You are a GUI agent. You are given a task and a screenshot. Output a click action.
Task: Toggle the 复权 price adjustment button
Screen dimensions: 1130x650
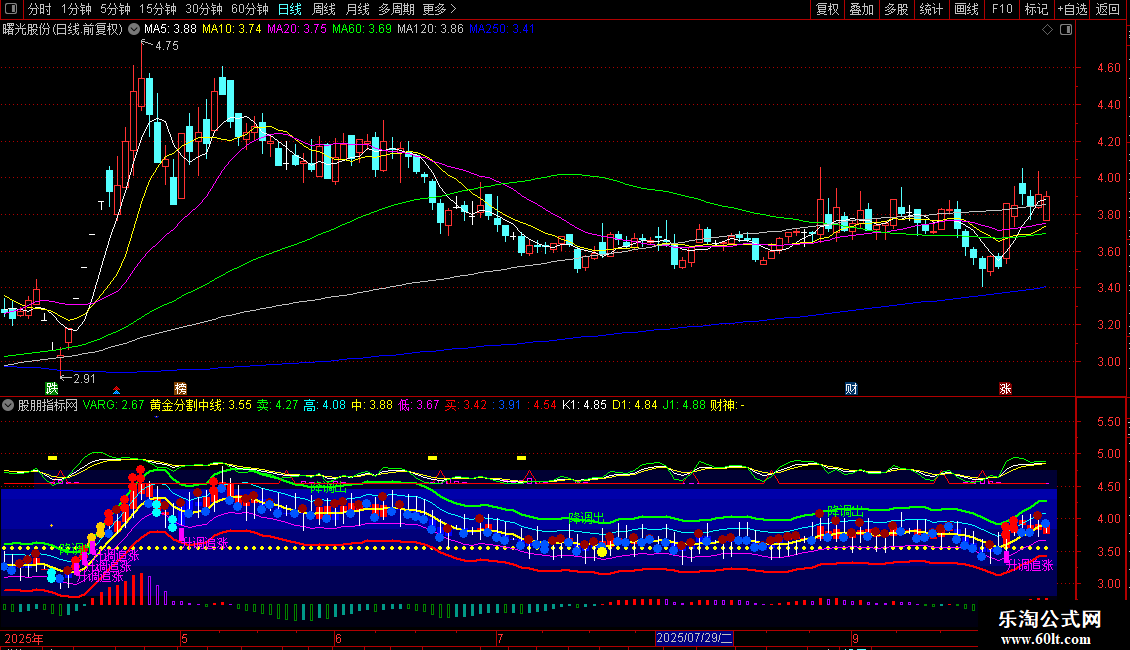coord(827,9)
